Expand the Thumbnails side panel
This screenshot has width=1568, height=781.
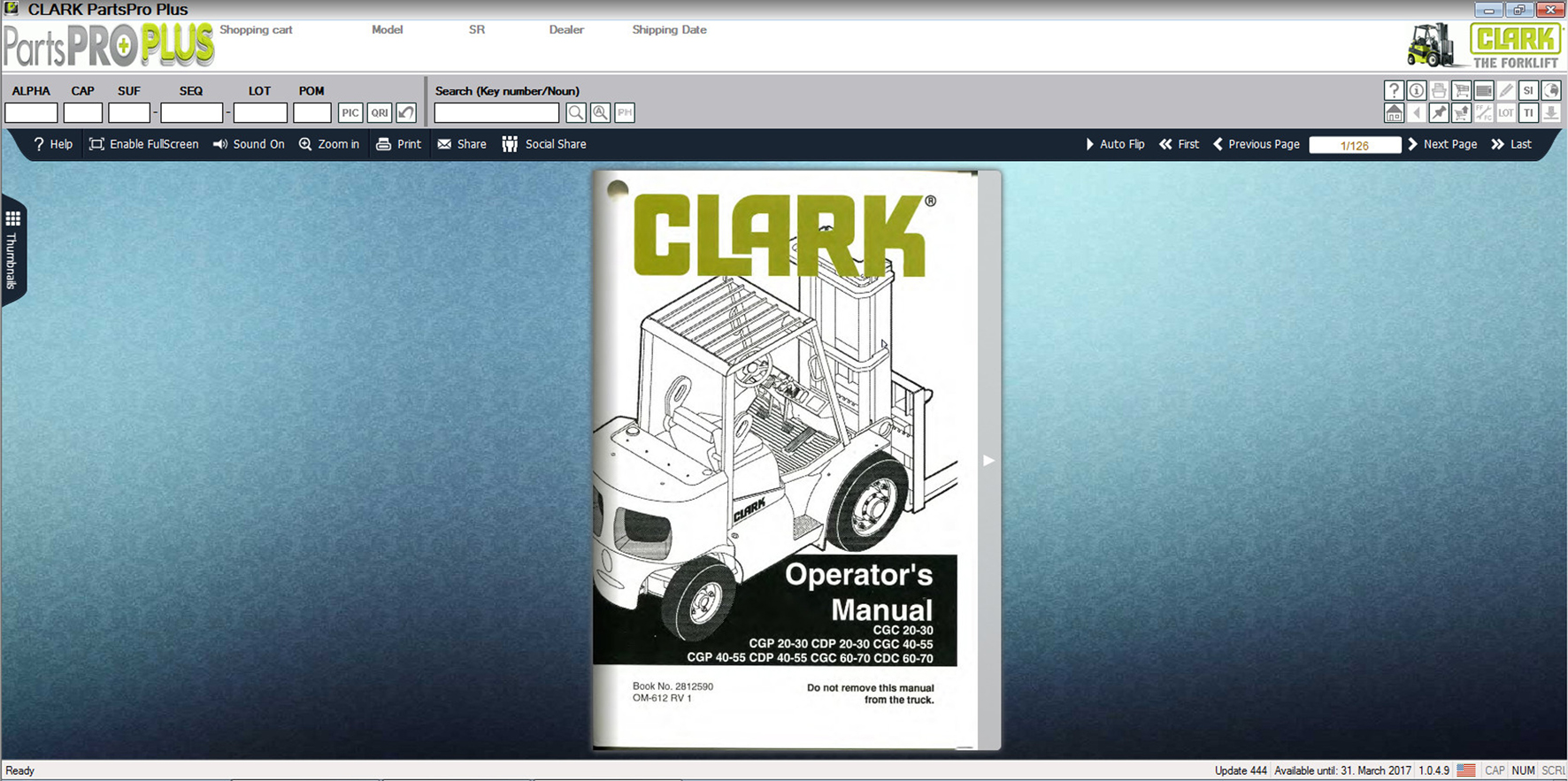click(x=12, y=250)
